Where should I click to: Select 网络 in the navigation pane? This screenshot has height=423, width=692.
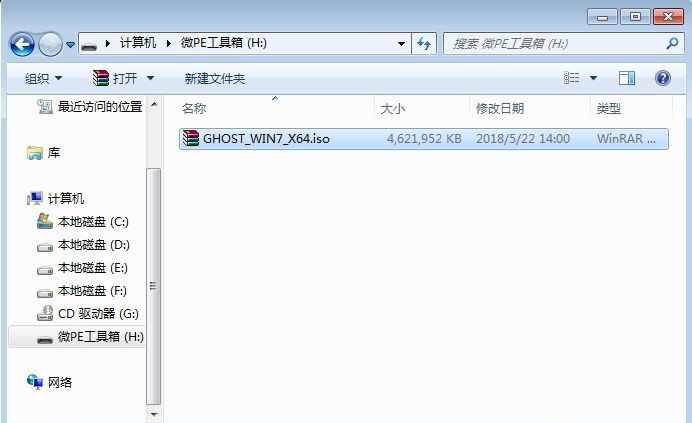60,382
